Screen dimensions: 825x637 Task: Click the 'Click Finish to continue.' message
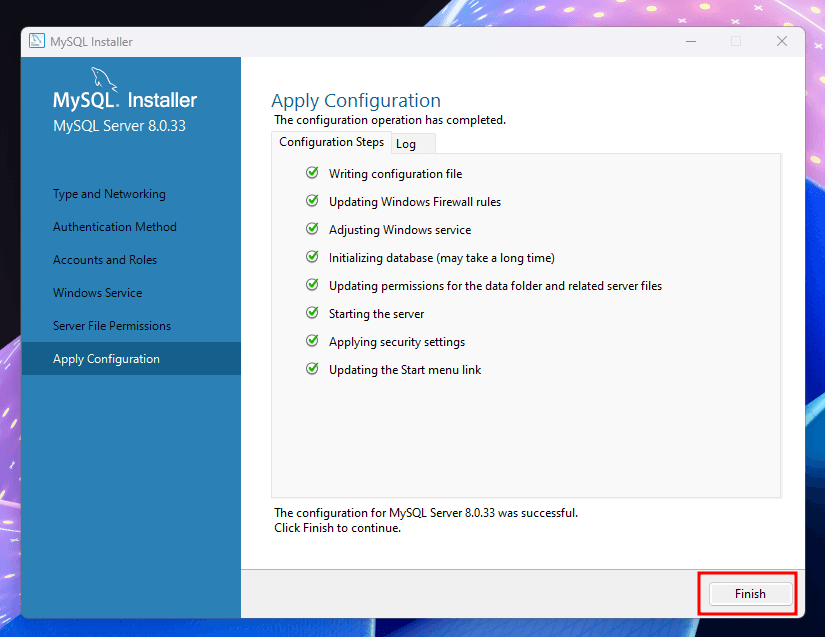click(x=337, y=528)
